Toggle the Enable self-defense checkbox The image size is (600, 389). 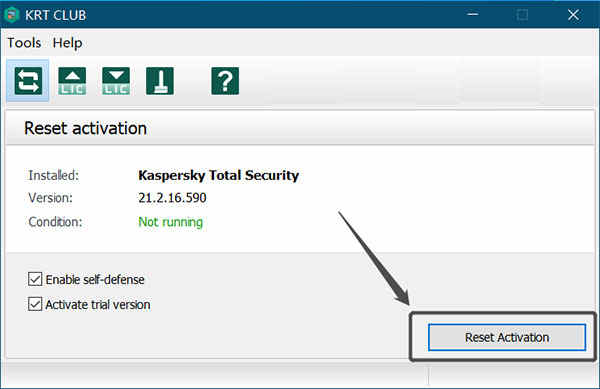tap(35, 279)
